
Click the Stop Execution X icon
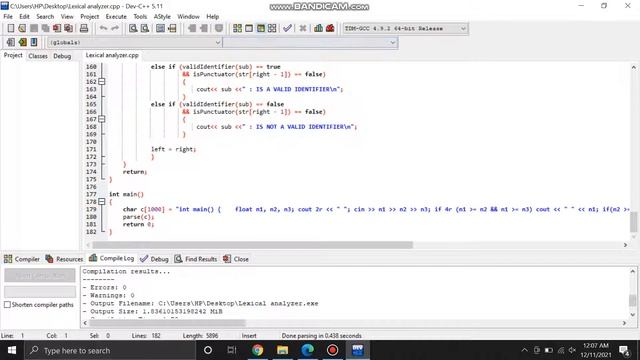click(302, 28)
